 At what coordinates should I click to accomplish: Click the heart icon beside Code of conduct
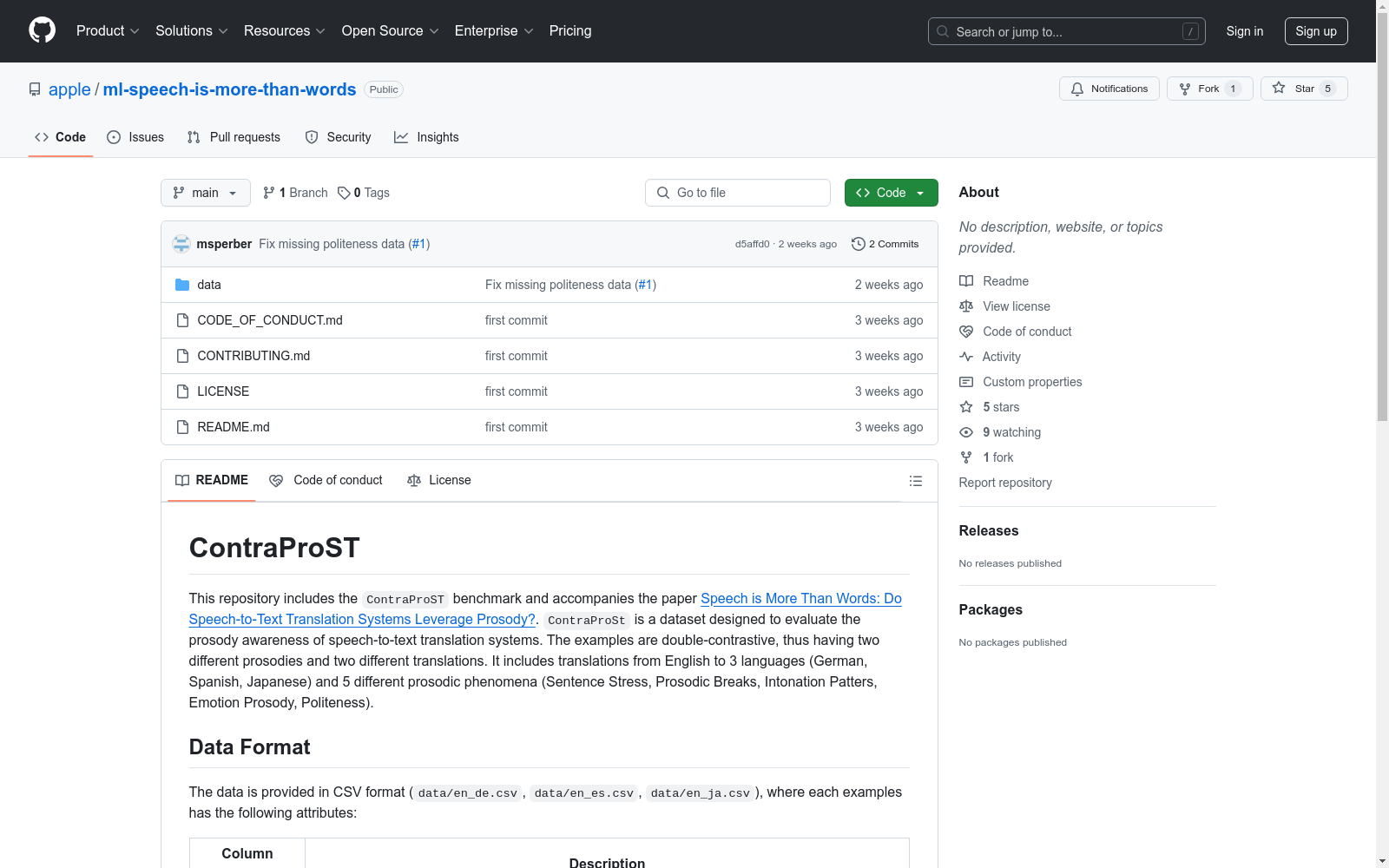coord(966,332)
